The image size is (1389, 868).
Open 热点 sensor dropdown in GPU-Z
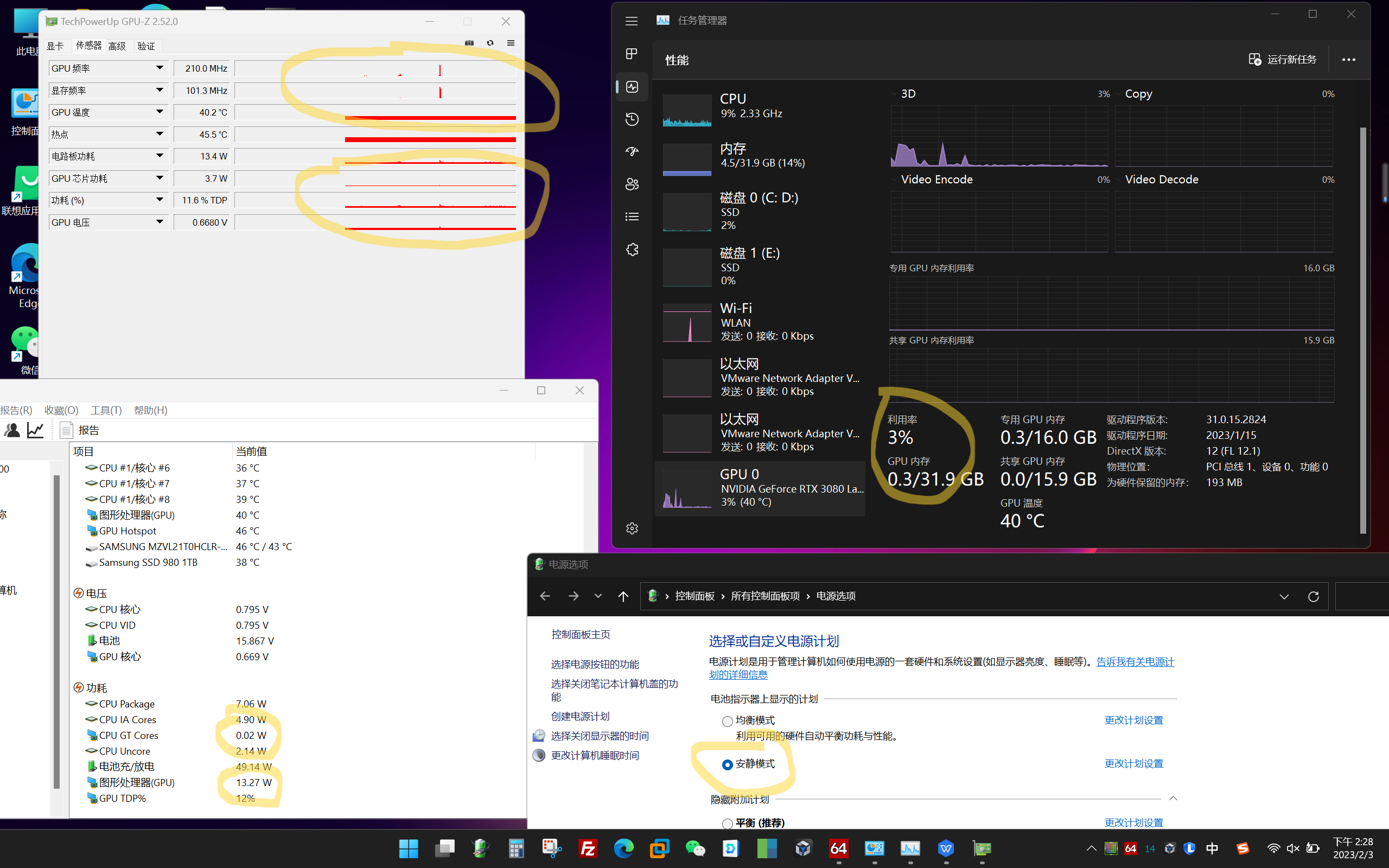click(160, 135)
